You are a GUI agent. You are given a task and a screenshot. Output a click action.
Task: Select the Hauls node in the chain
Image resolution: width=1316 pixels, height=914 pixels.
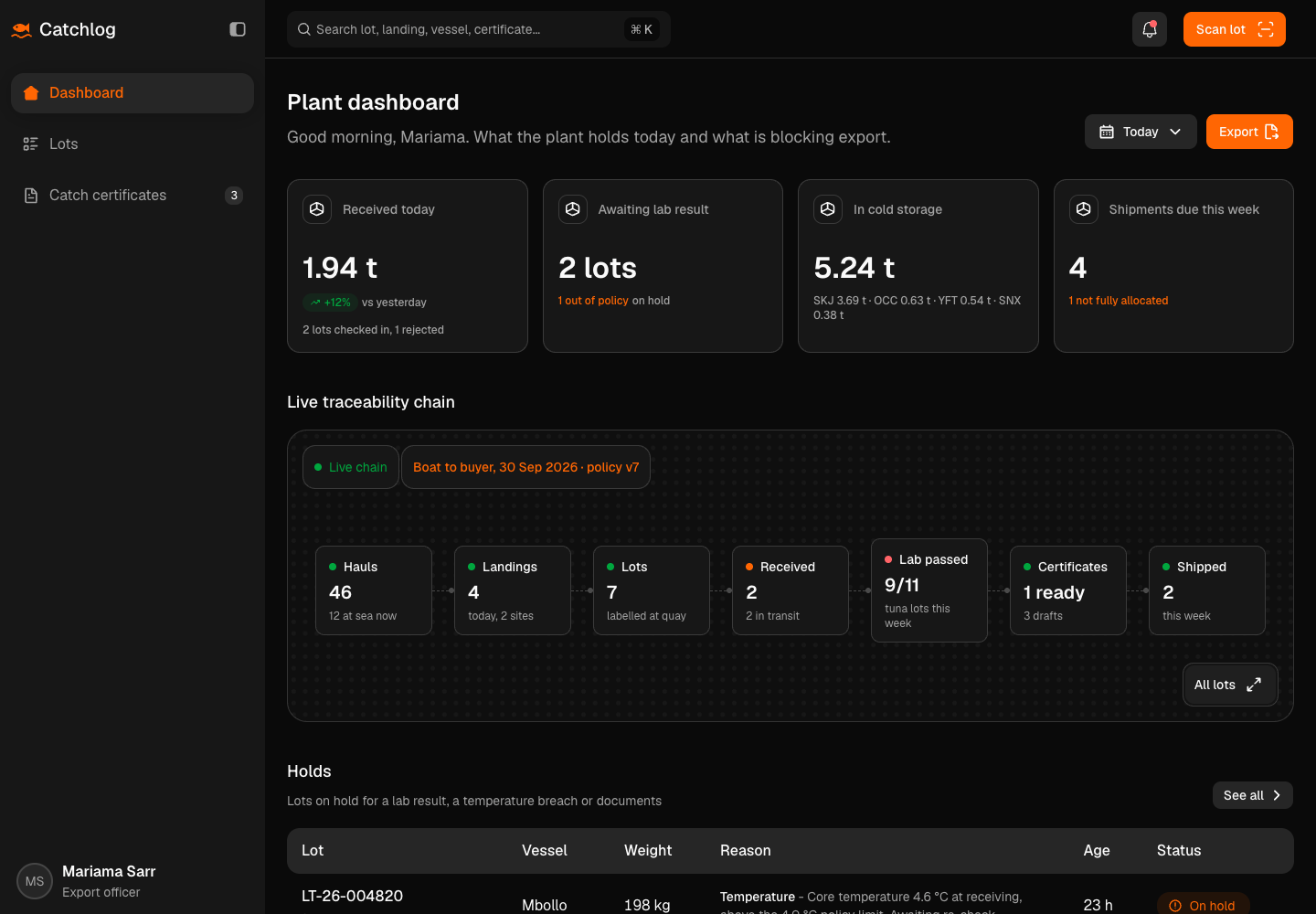pos(374,590)
